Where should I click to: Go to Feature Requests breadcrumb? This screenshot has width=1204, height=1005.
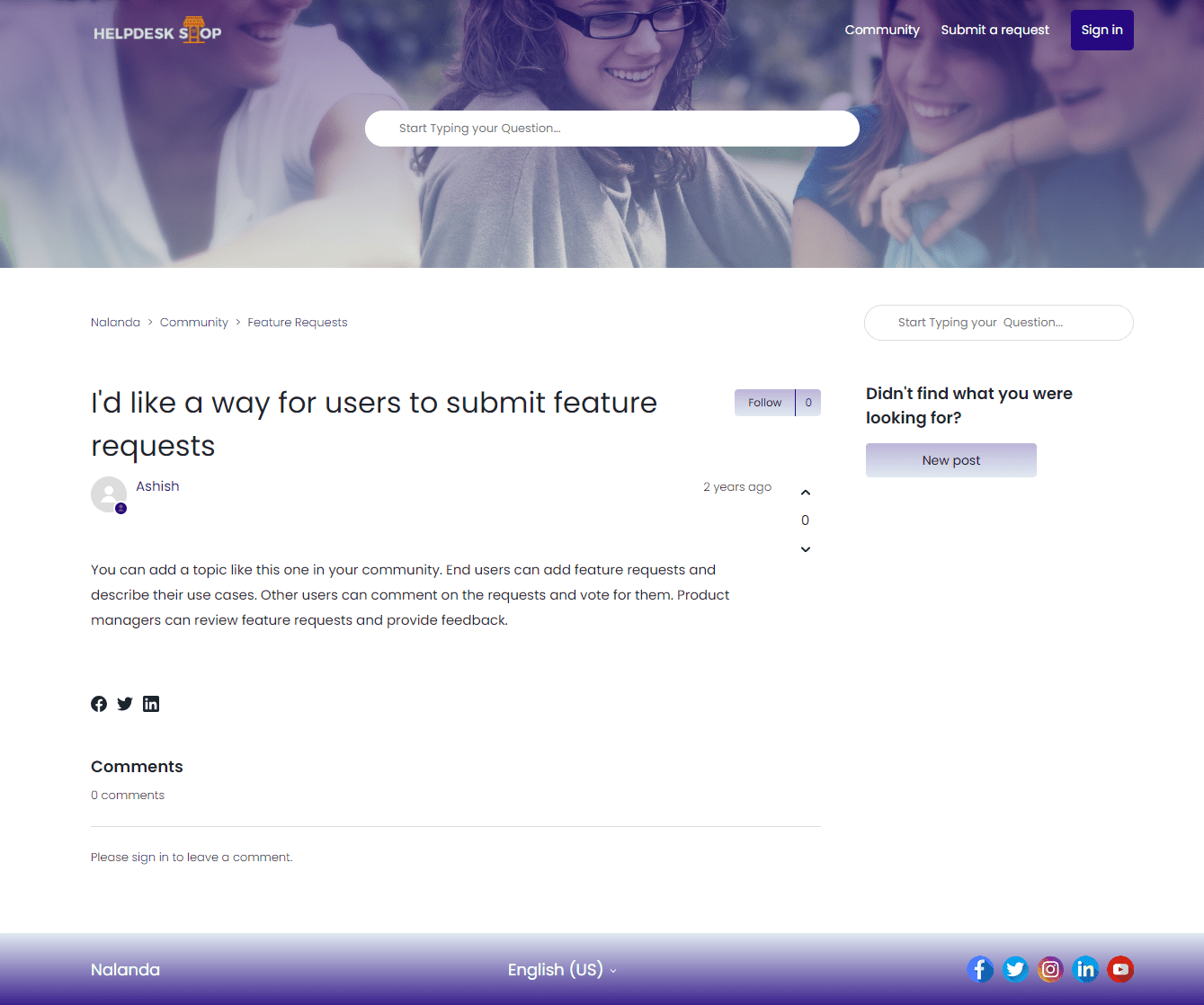click(x=297, y=323)
